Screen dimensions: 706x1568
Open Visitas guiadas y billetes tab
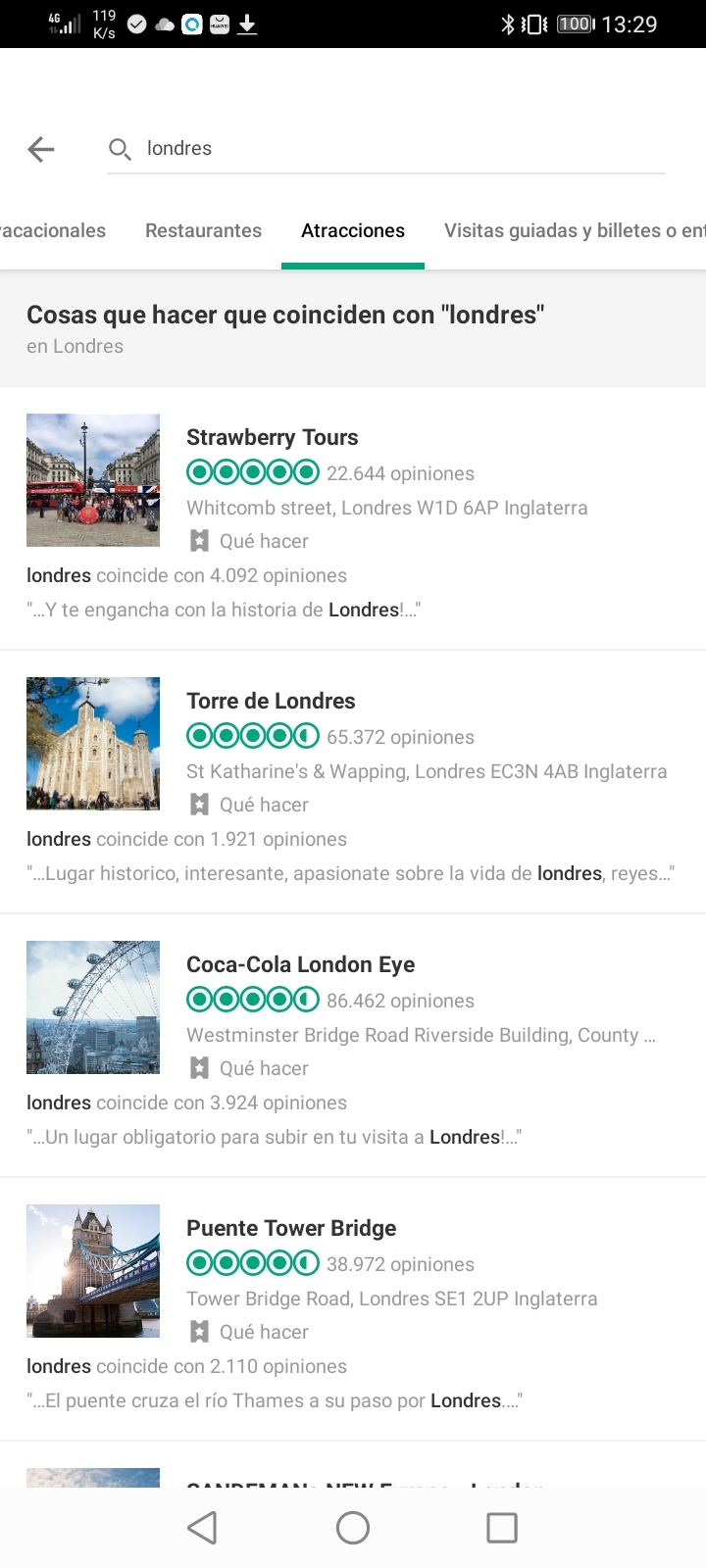574,230
